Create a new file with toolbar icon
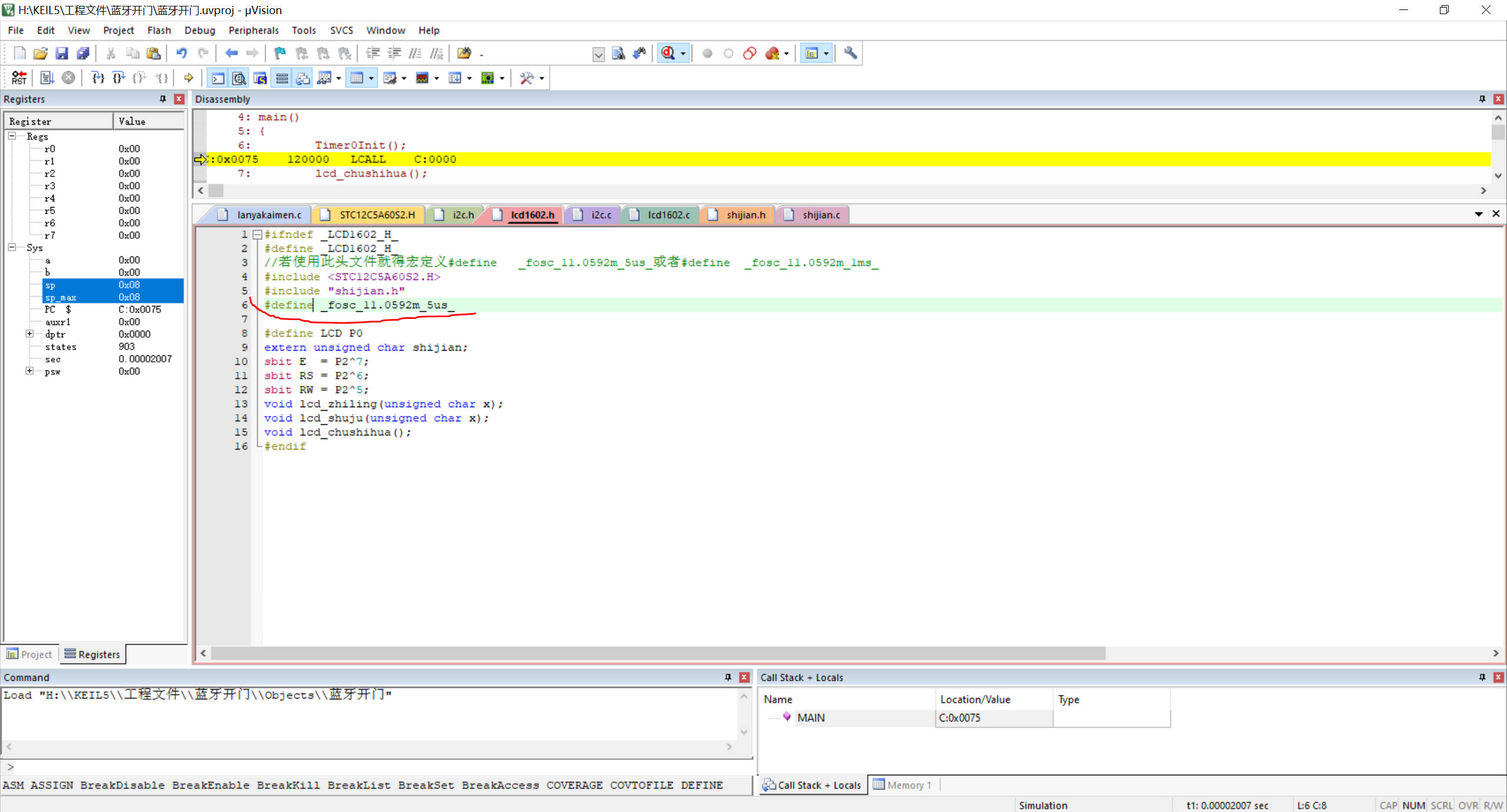 pyautogui.click(x=19, y=54)
